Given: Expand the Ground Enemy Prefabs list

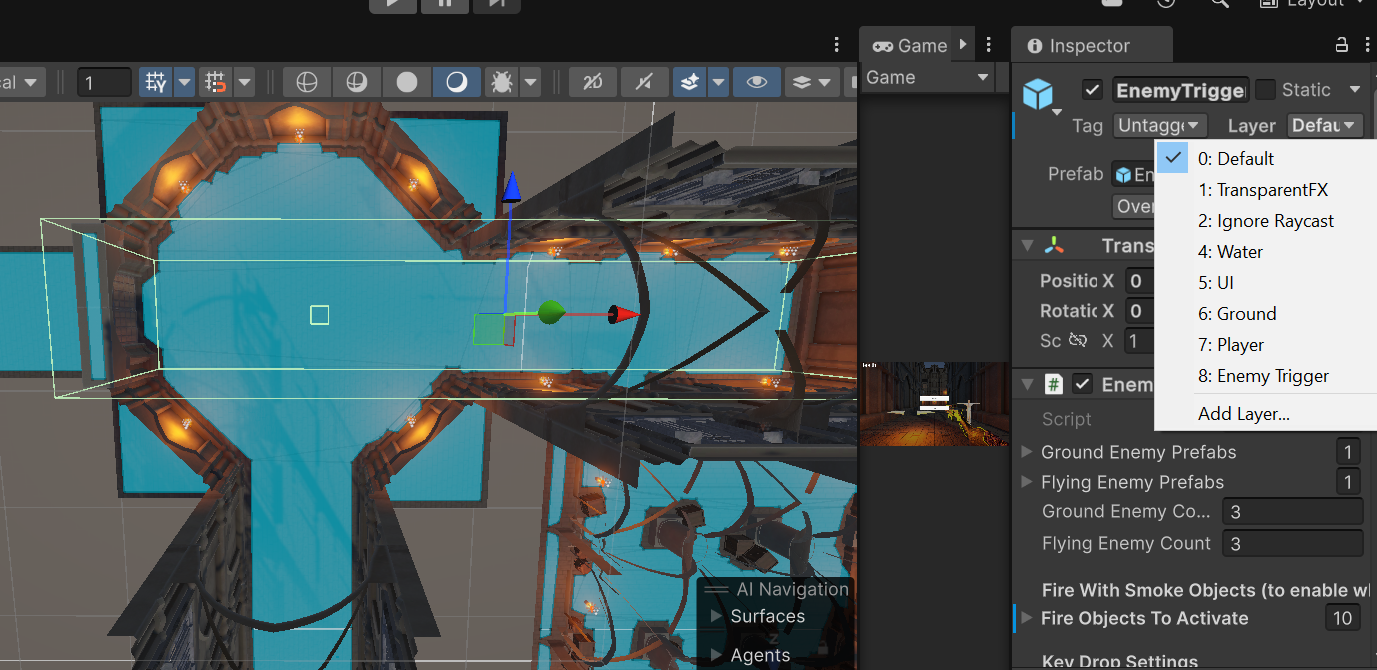Looking at the screenshot, I should [x=1026, y=452].
